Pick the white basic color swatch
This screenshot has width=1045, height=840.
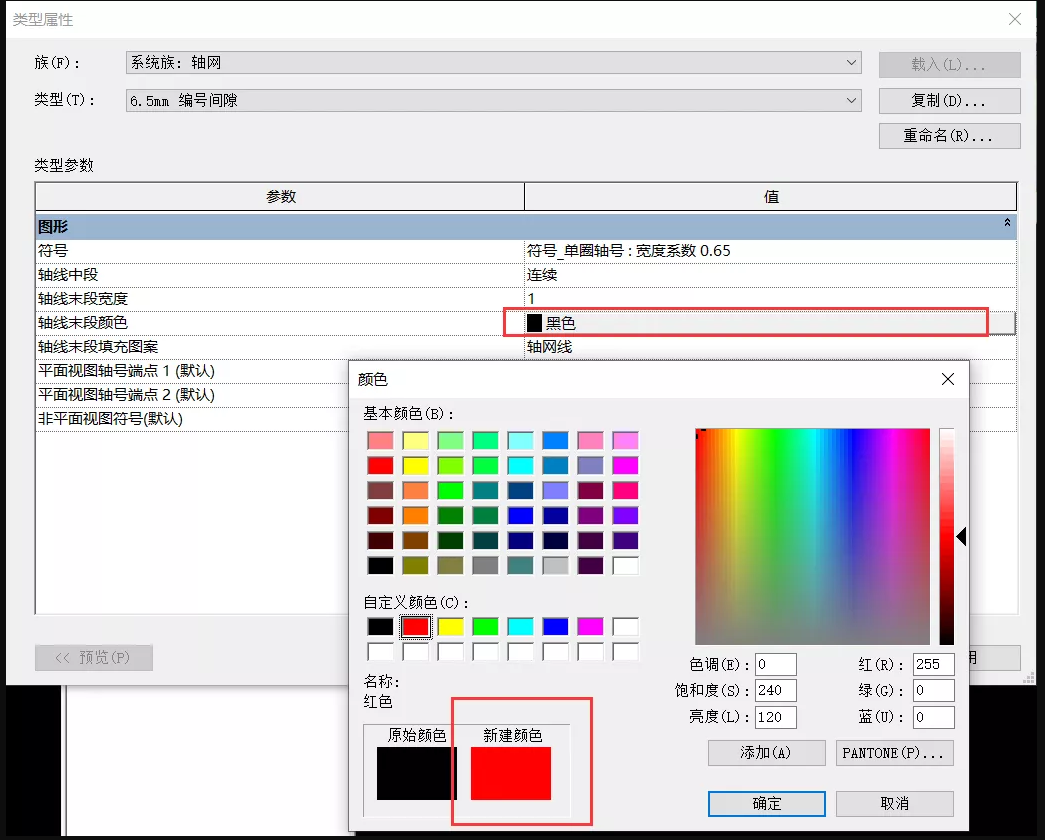625,565
